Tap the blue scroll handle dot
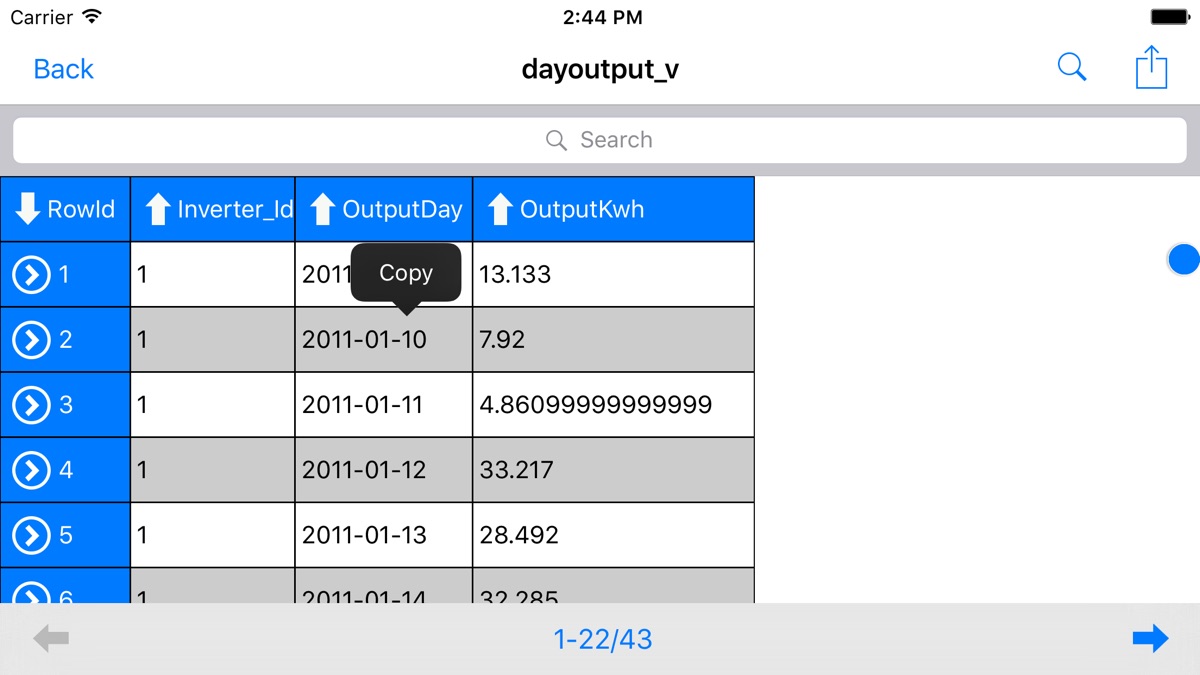Image resolution: width=1200 pixels, height=675 pixels. 1184,259
